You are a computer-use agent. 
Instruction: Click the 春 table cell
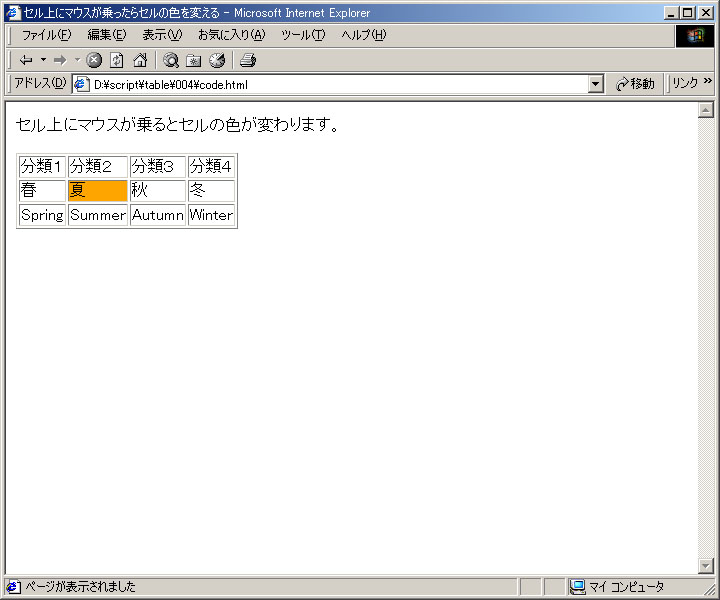coord(42,191)
